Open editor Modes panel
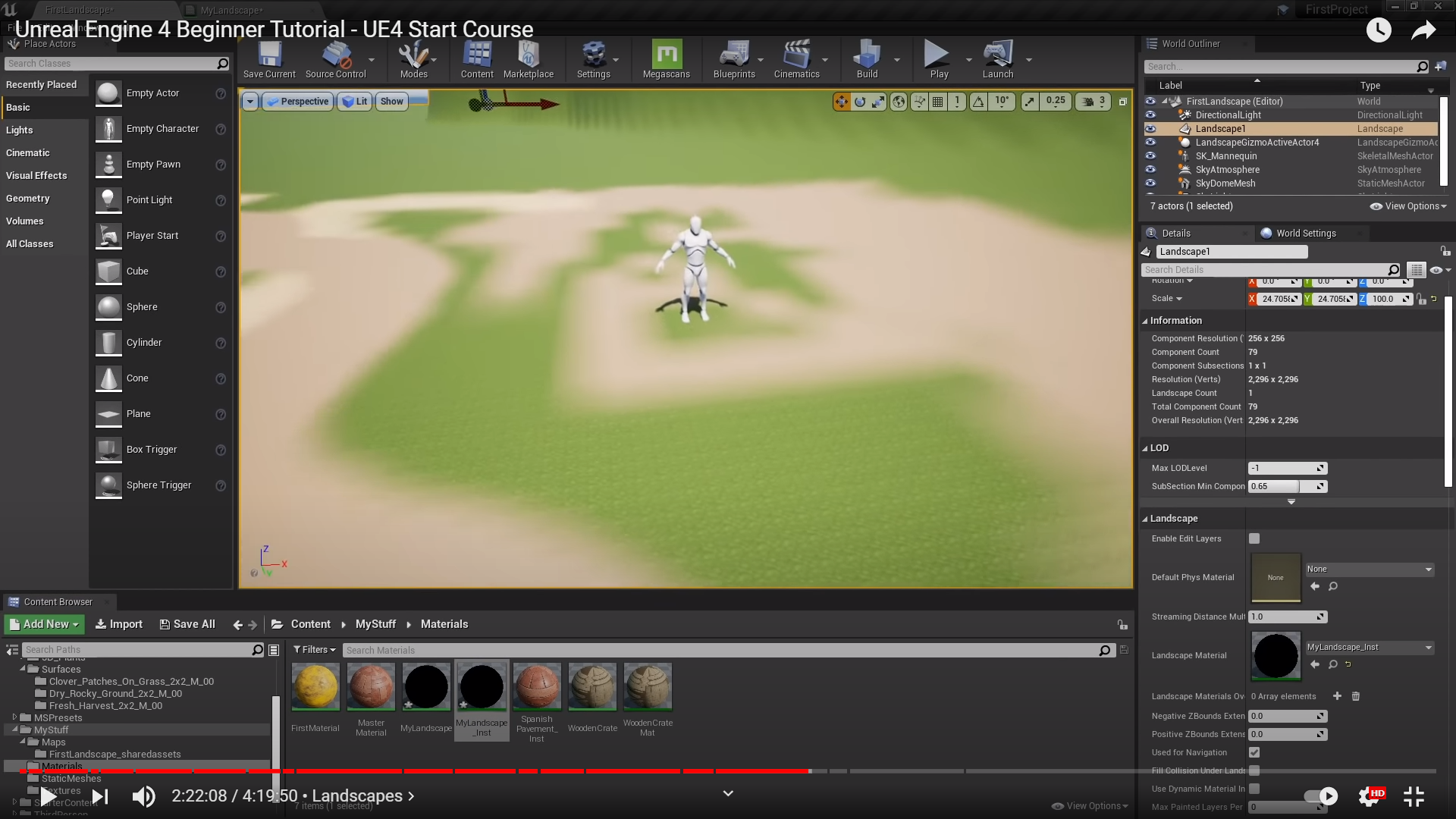1456x819 pixels. pos(413,59)
